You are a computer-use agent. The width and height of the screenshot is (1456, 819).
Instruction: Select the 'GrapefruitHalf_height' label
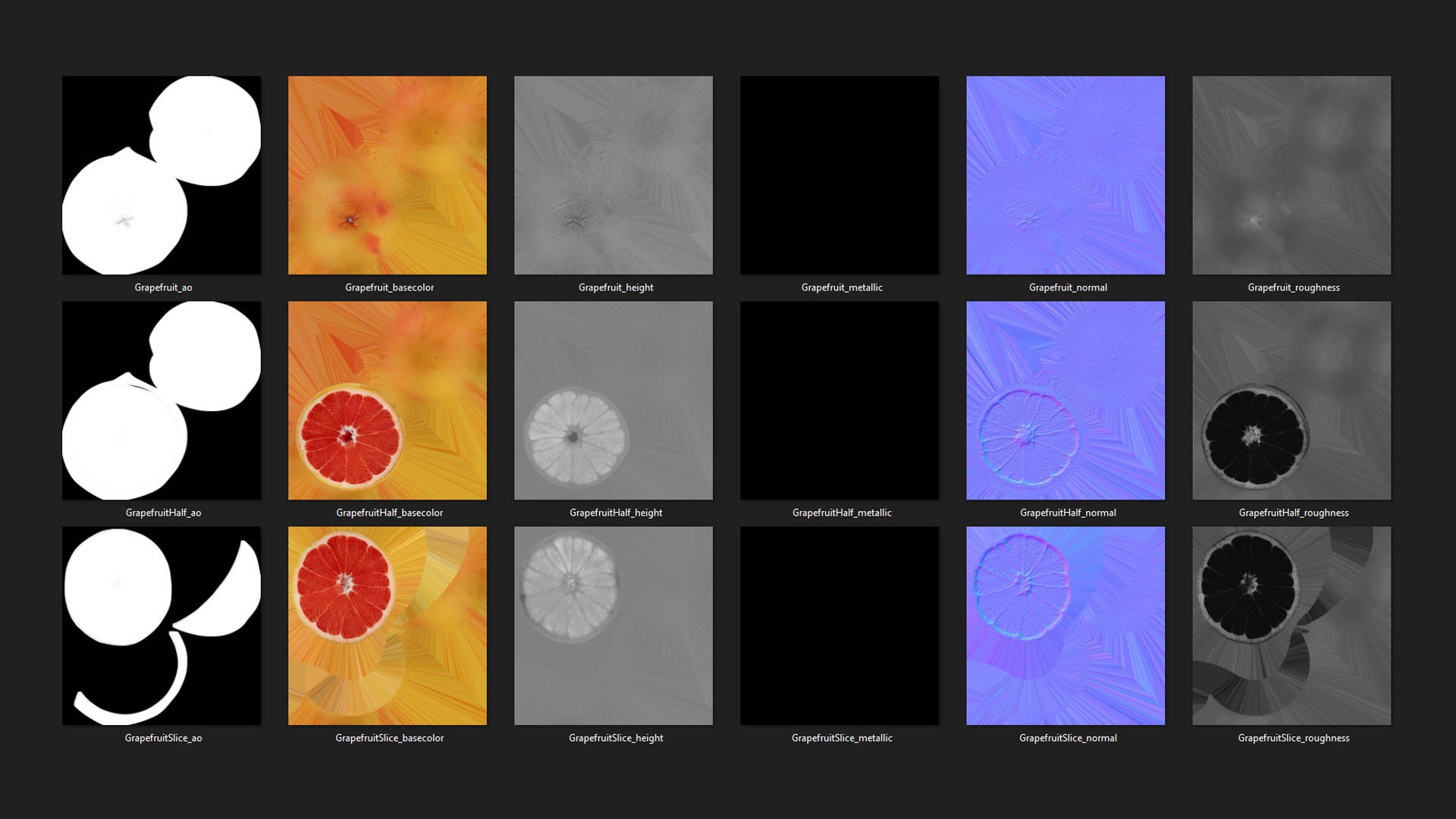click(x=616, y=513)
